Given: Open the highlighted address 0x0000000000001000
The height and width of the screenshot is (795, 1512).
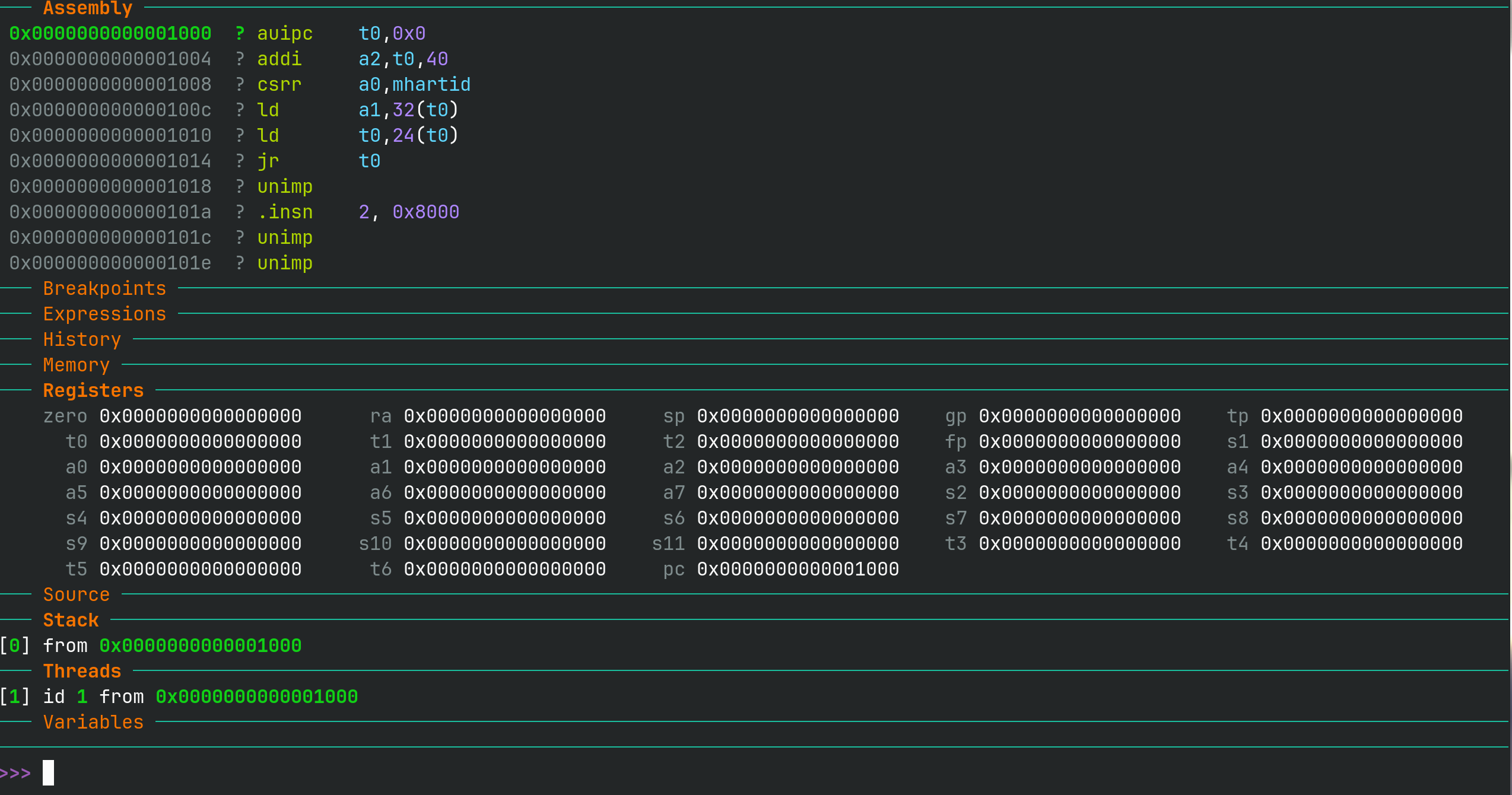Looking at the screenshot, I should pyautogui.click(x=200, y=645).
